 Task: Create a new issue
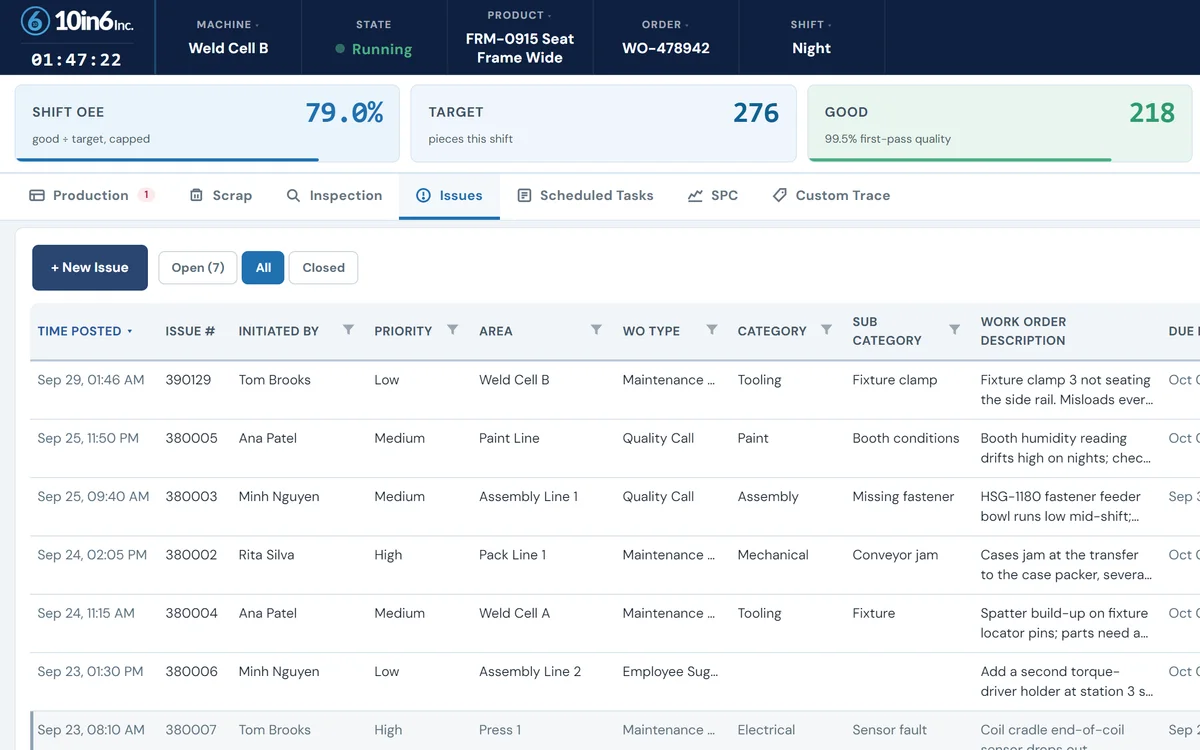point(90,268)
